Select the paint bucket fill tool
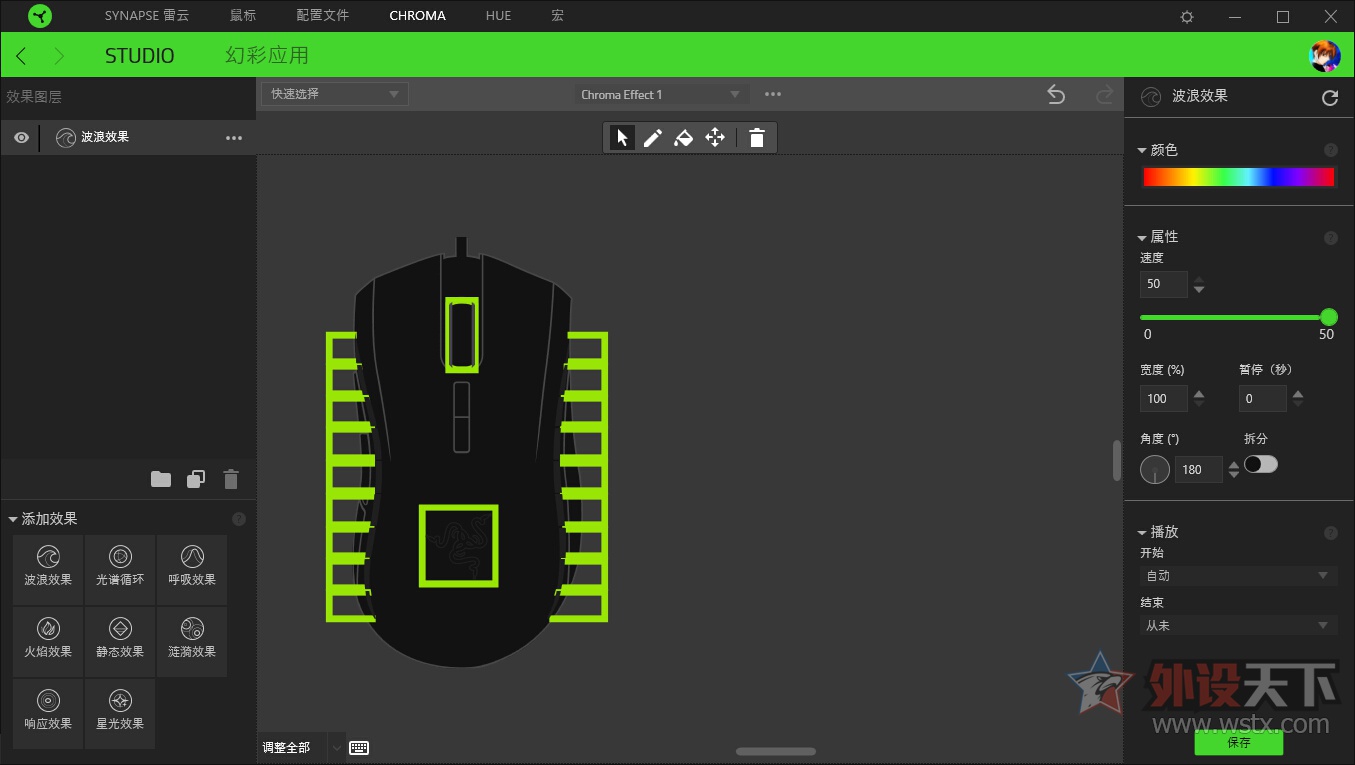 click(684, 138)
